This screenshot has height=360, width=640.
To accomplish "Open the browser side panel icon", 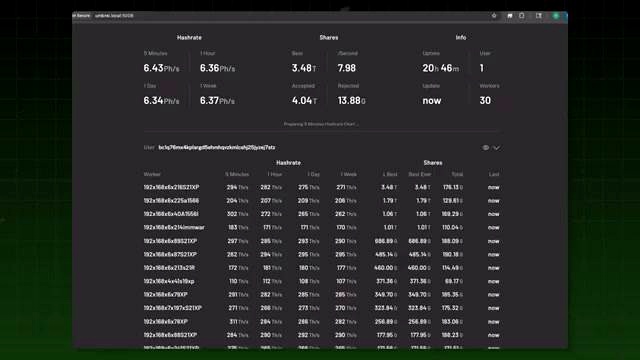I will (x=539, y=16).
